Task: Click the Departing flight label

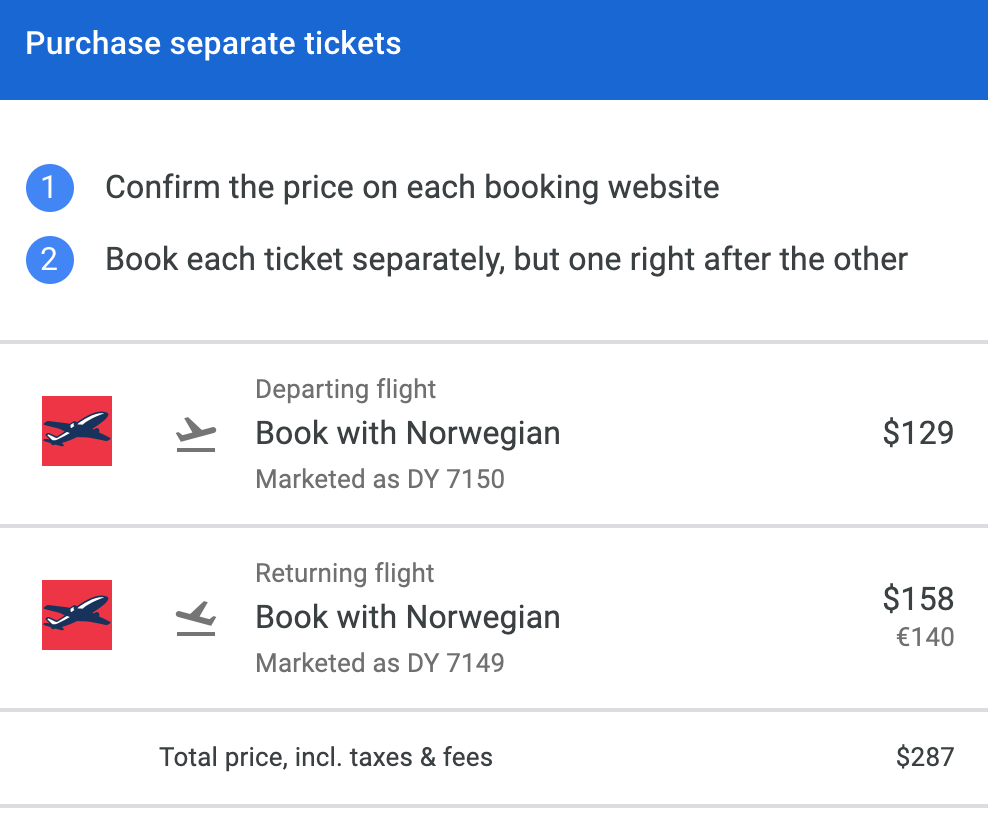Action: (x=346, y=389)
